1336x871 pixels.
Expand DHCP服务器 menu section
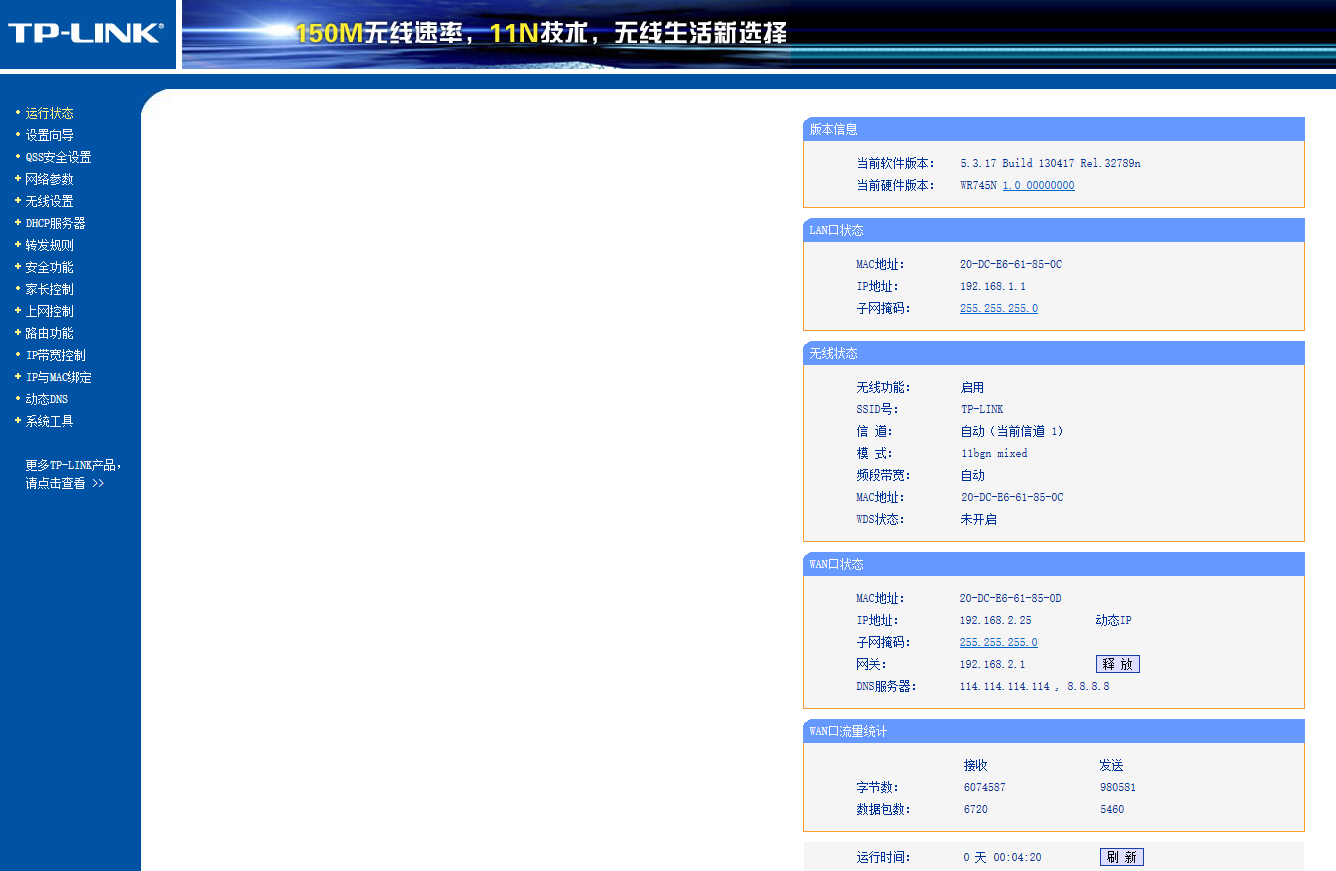pos(56,223)
